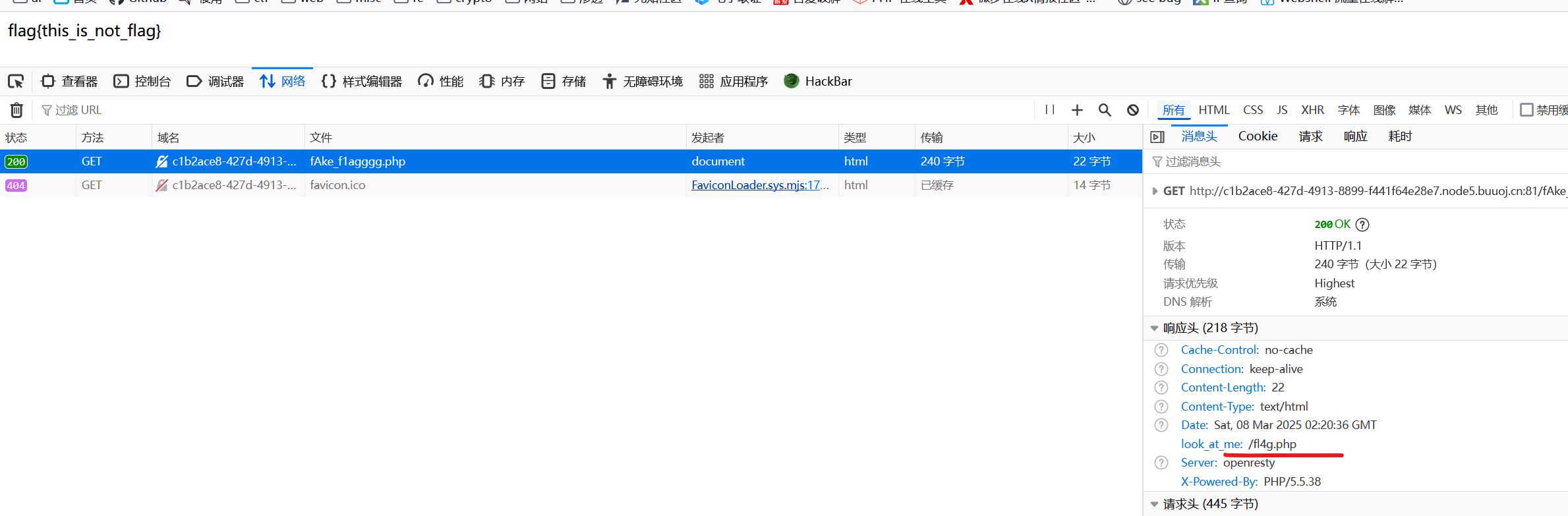Viewport: 1568px width, 516px height.
Task: Open the 性能 performance tab
Action: point(441,82)
